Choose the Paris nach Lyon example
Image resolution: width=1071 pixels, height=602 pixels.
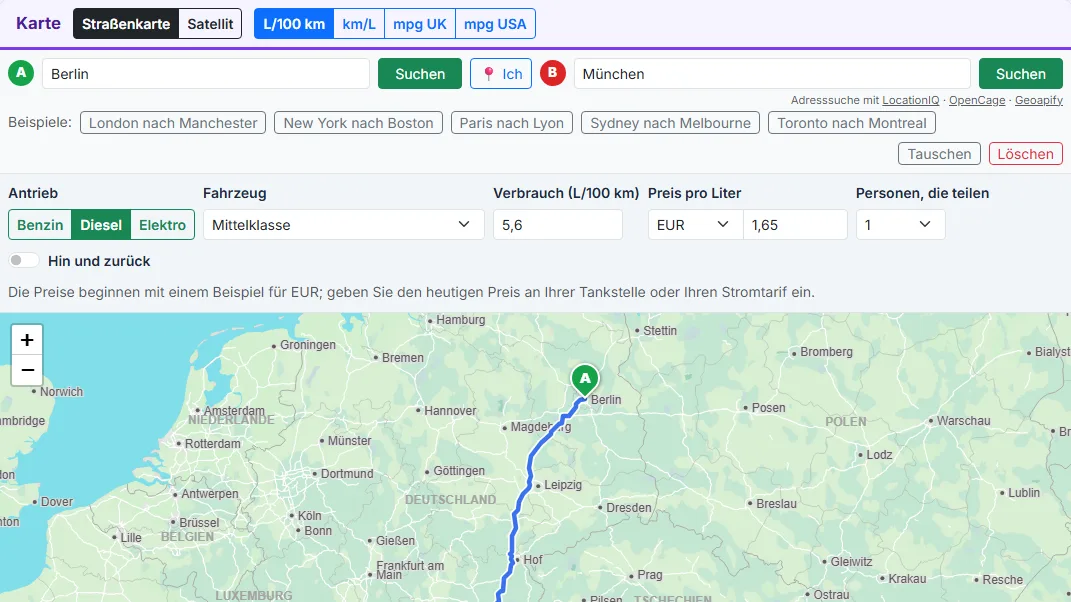click(512, 123)
